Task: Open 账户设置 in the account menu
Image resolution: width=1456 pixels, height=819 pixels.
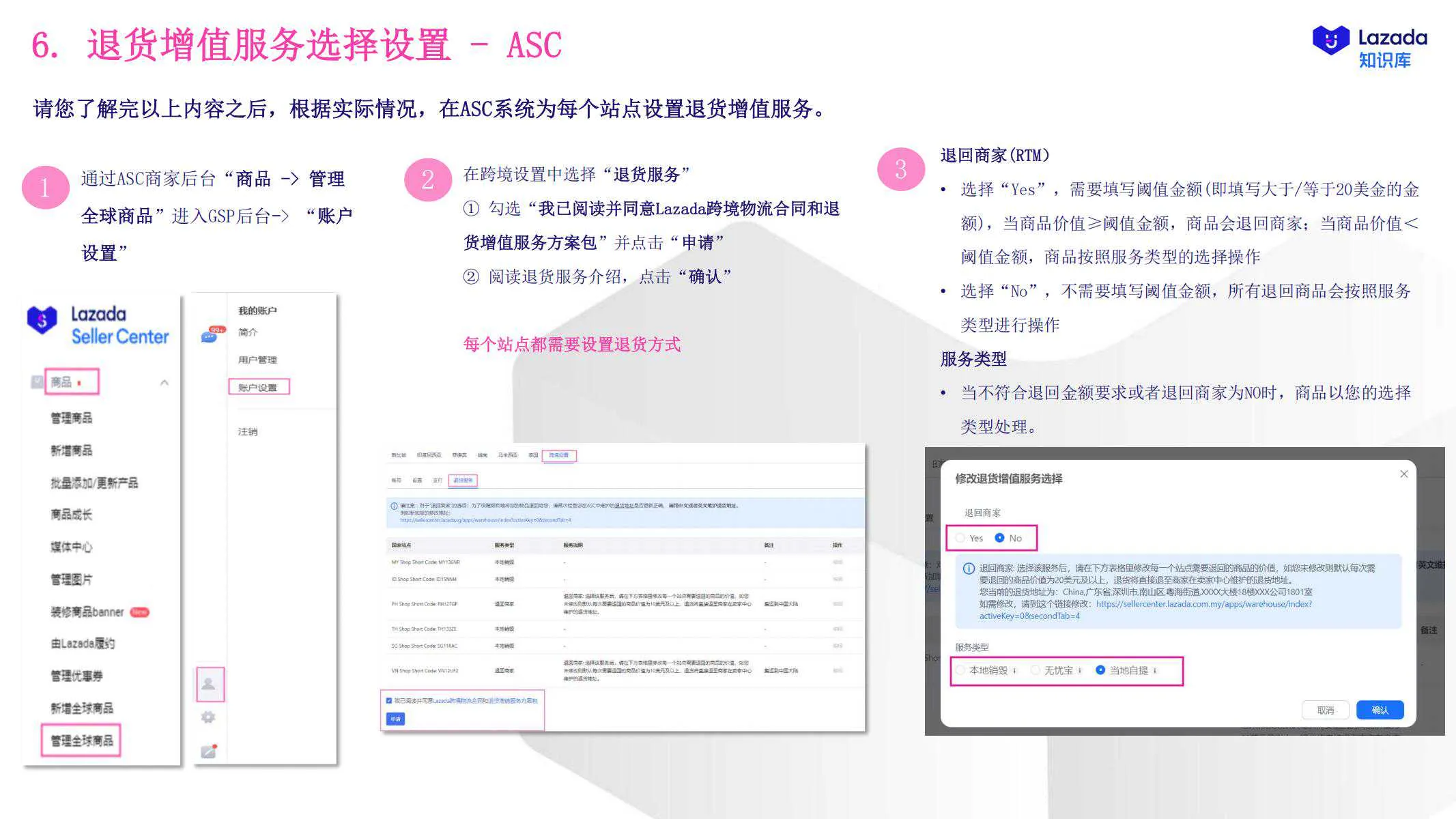Action: pyautogui.click(x=257, y=387)
